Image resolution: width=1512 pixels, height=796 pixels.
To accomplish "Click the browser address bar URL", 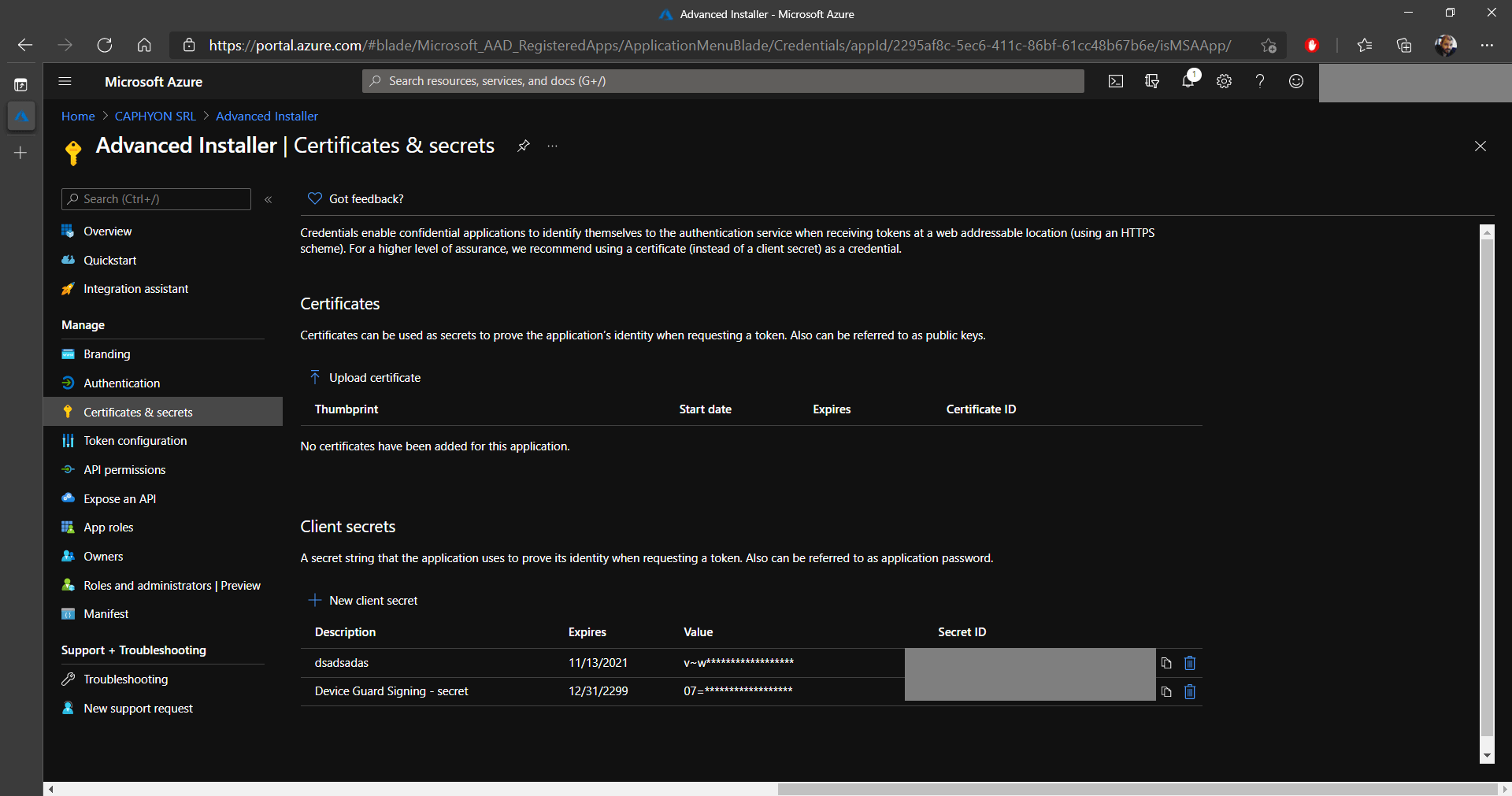I will (x=719, y=45).
